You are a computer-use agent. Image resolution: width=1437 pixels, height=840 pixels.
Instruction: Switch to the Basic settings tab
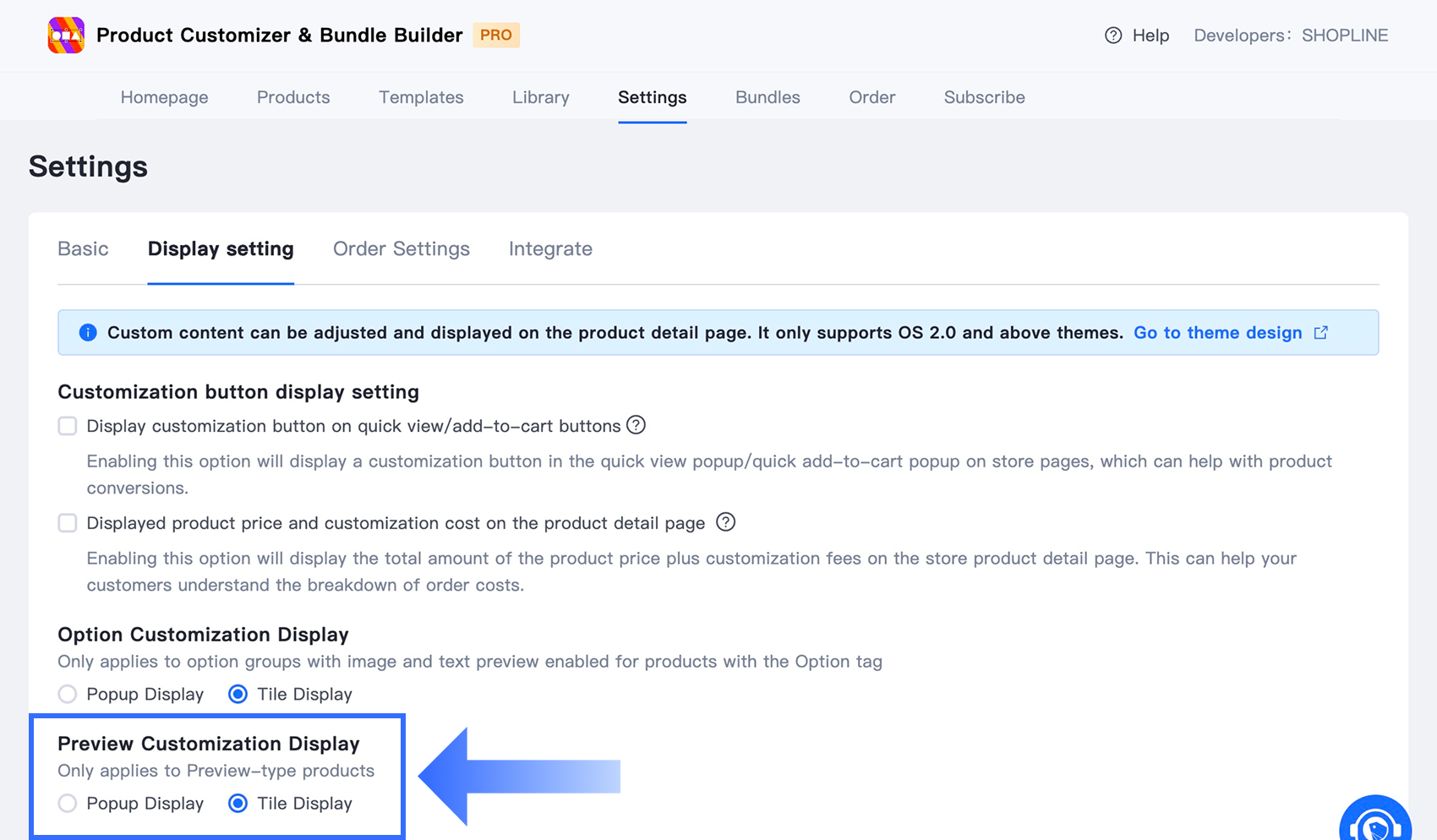point(83,248)
